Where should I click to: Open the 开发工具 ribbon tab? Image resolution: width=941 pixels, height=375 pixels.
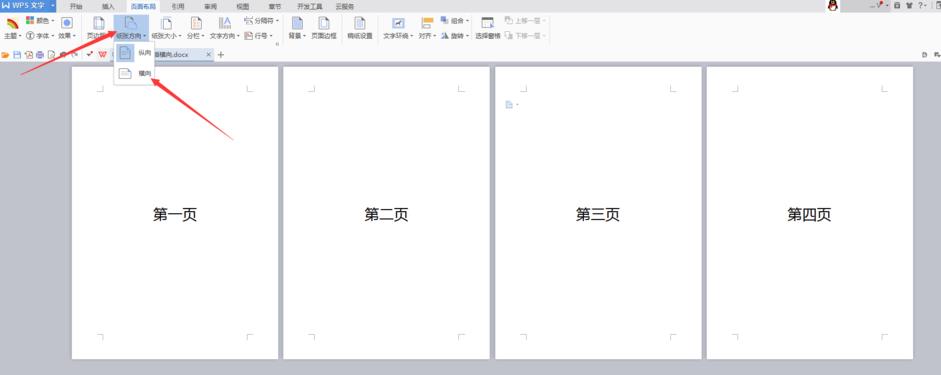(310, 7)
